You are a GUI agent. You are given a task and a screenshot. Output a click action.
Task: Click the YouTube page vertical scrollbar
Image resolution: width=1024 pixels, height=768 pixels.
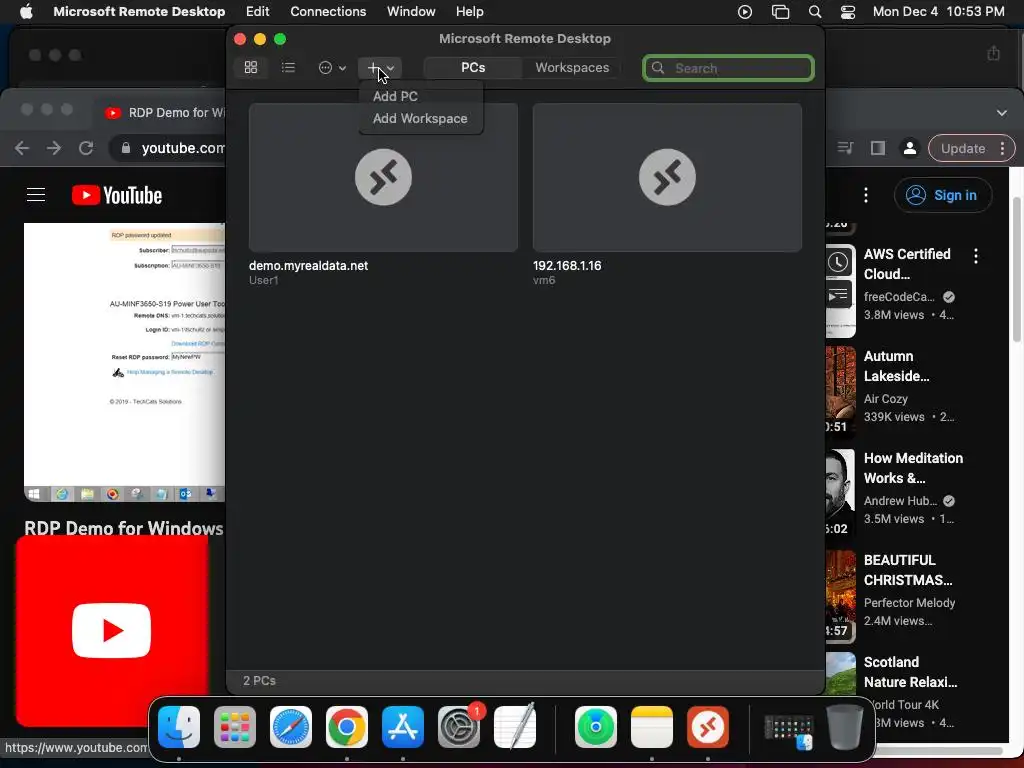(1017, 269)
